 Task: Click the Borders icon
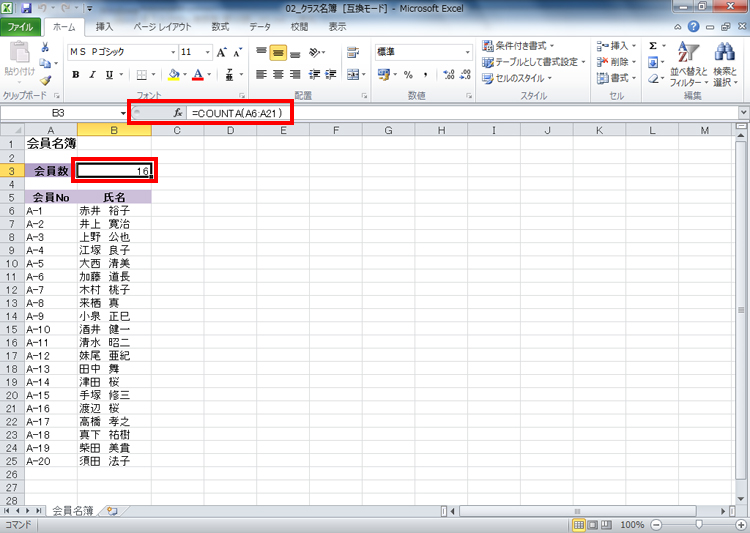(142, 75)
